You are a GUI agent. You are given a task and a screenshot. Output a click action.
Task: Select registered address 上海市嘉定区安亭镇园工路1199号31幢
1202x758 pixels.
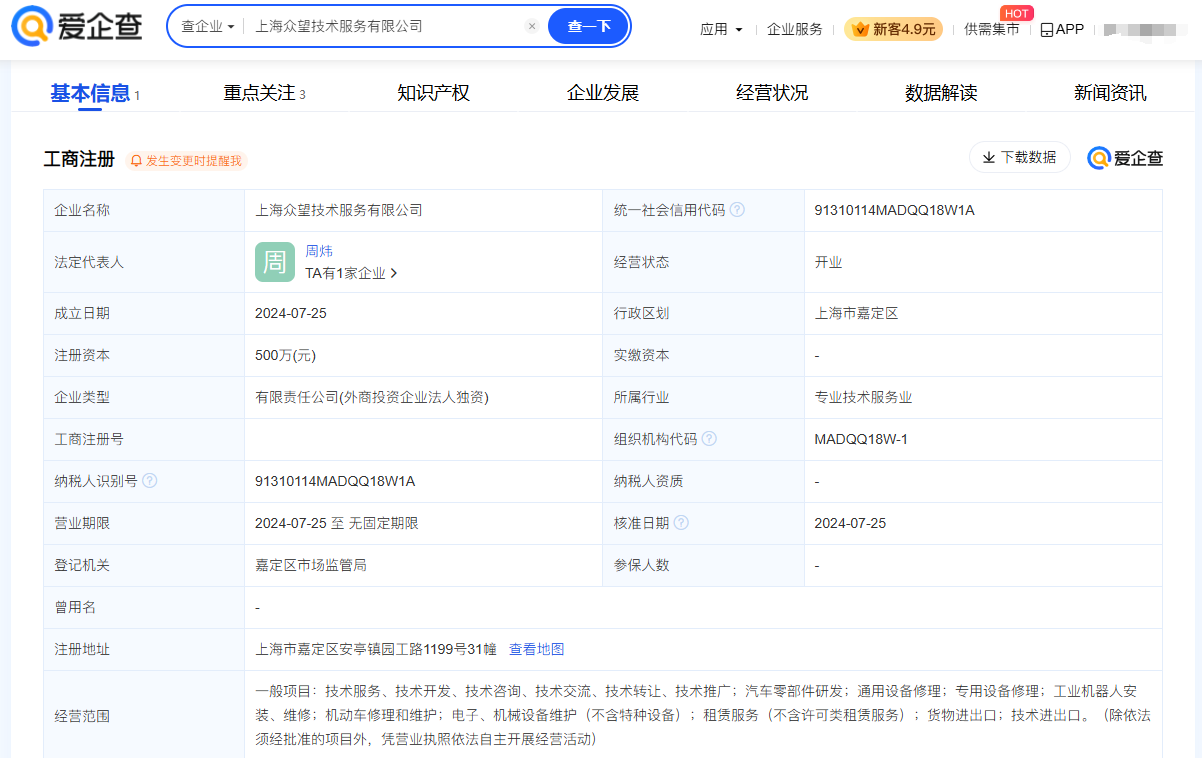click(376, 649)
